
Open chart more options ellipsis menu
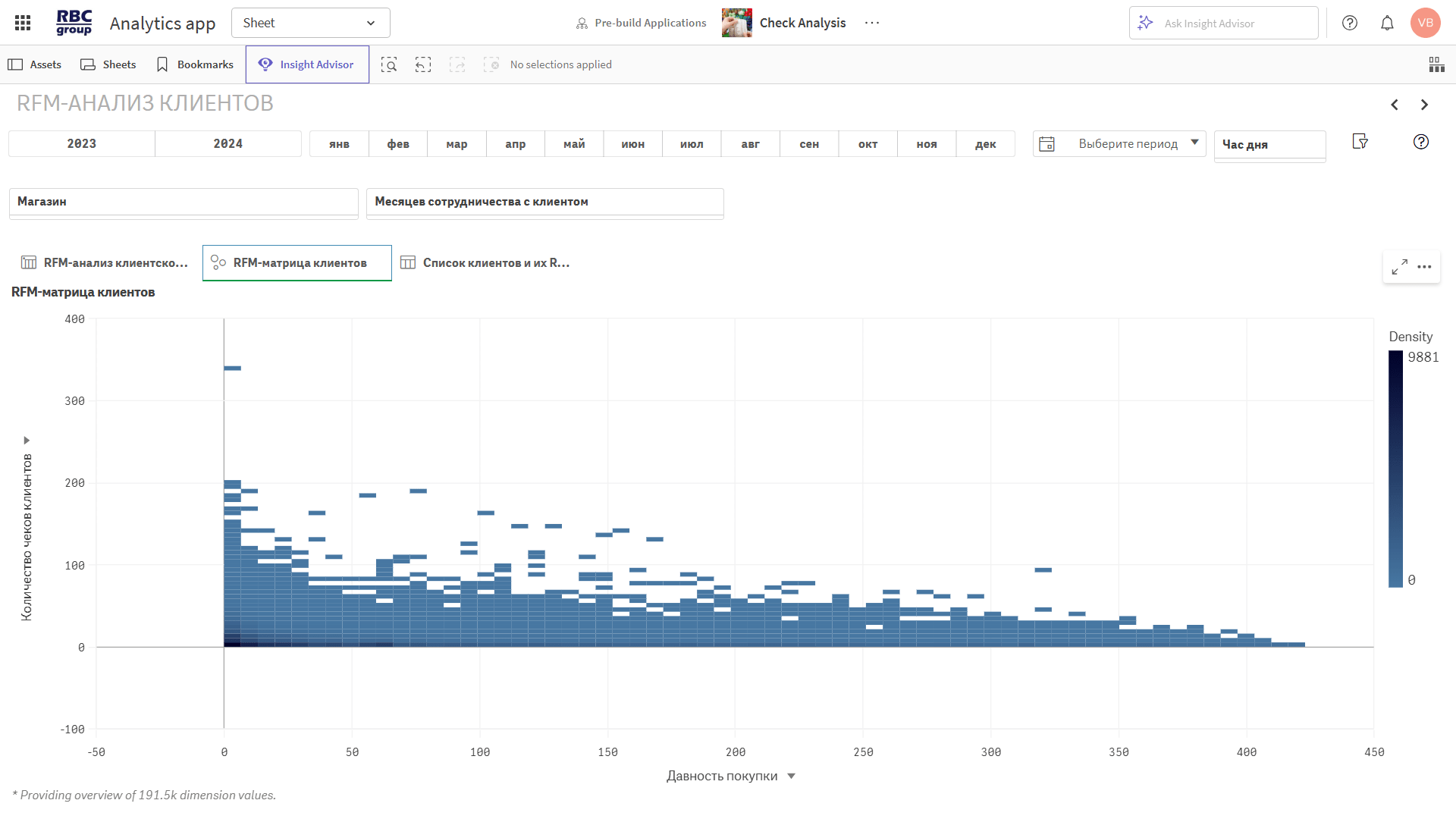1425,267
